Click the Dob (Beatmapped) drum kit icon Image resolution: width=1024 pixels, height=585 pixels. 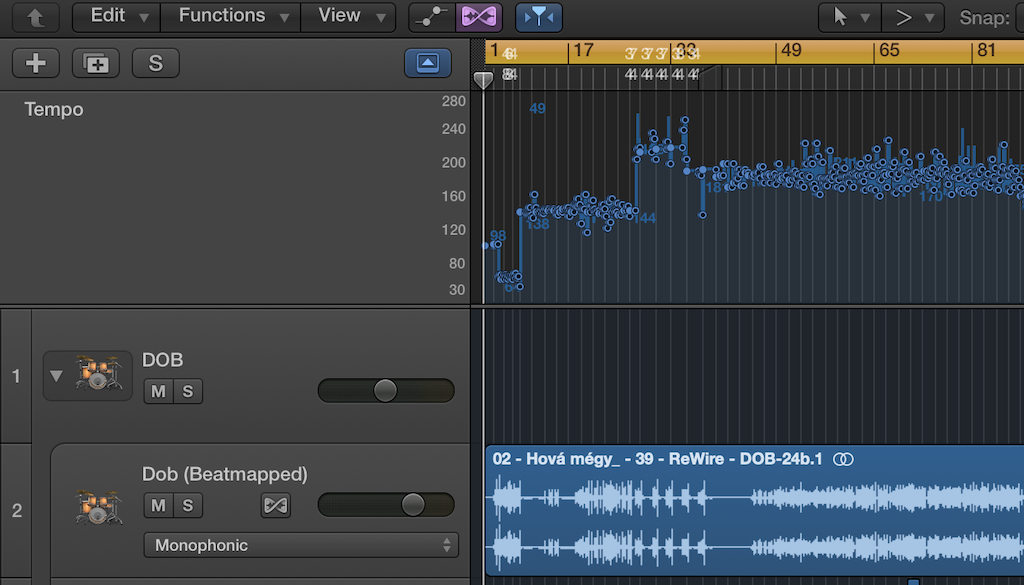click(98, 506)
